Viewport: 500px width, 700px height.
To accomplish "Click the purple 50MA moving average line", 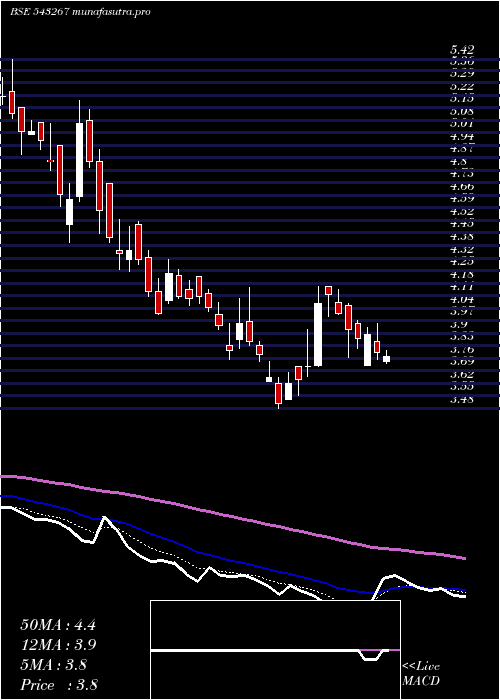I will click(232, 517).
